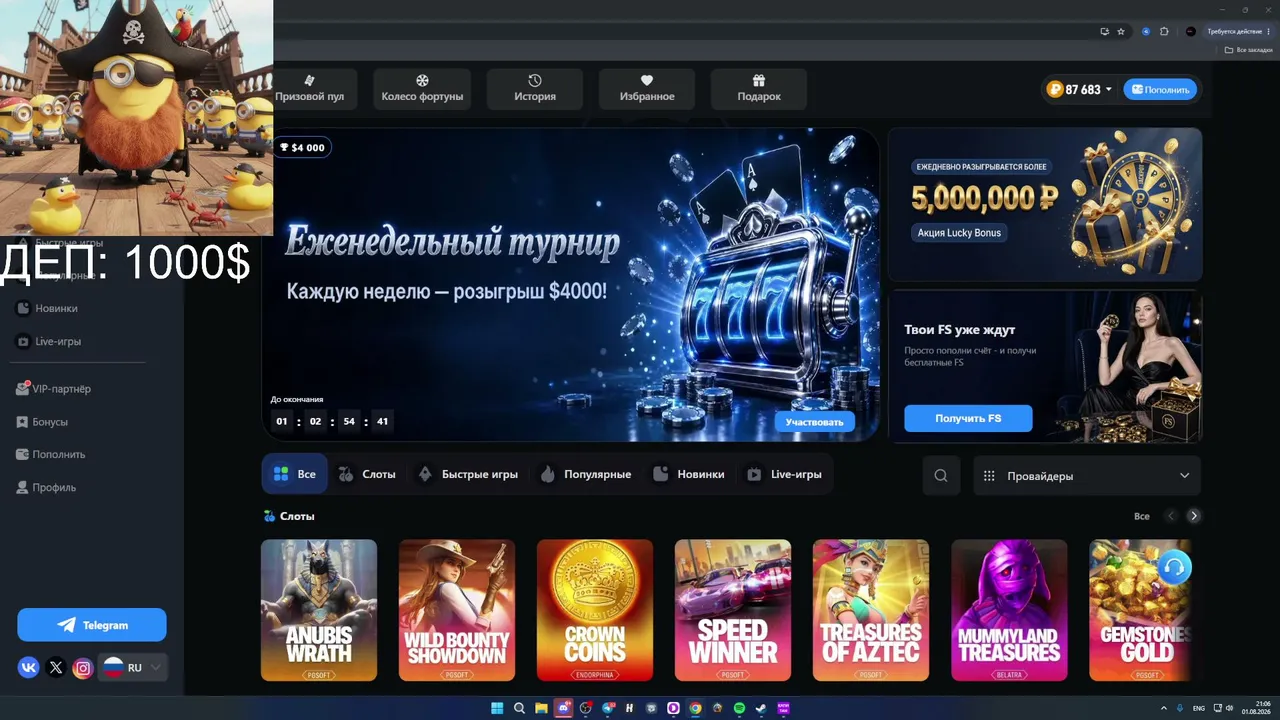
Task: Open the Crown Coins slot
Action: [595, 610]
